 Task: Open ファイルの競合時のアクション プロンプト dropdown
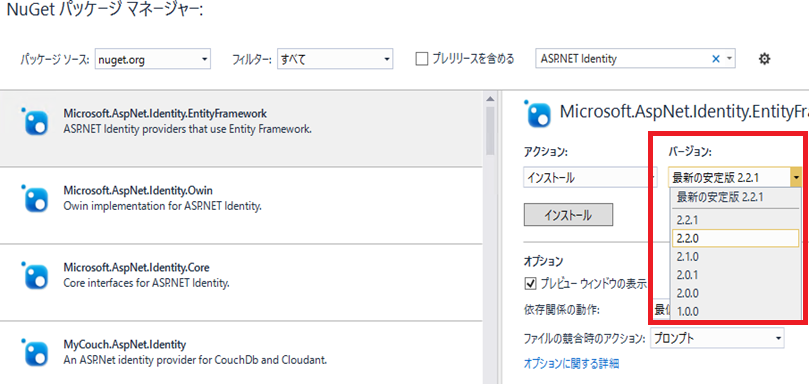click(x=717, y=339)
